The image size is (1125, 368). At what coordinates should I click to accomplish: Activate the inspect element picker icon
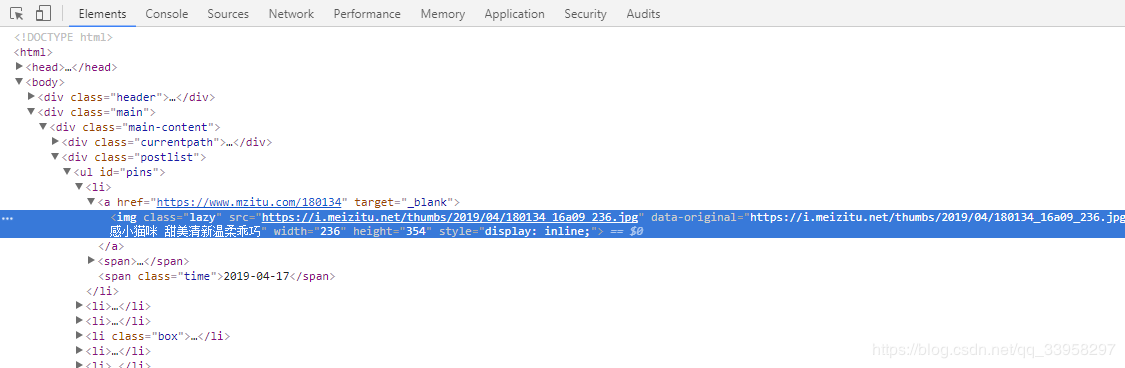click(x=17, y=14)
